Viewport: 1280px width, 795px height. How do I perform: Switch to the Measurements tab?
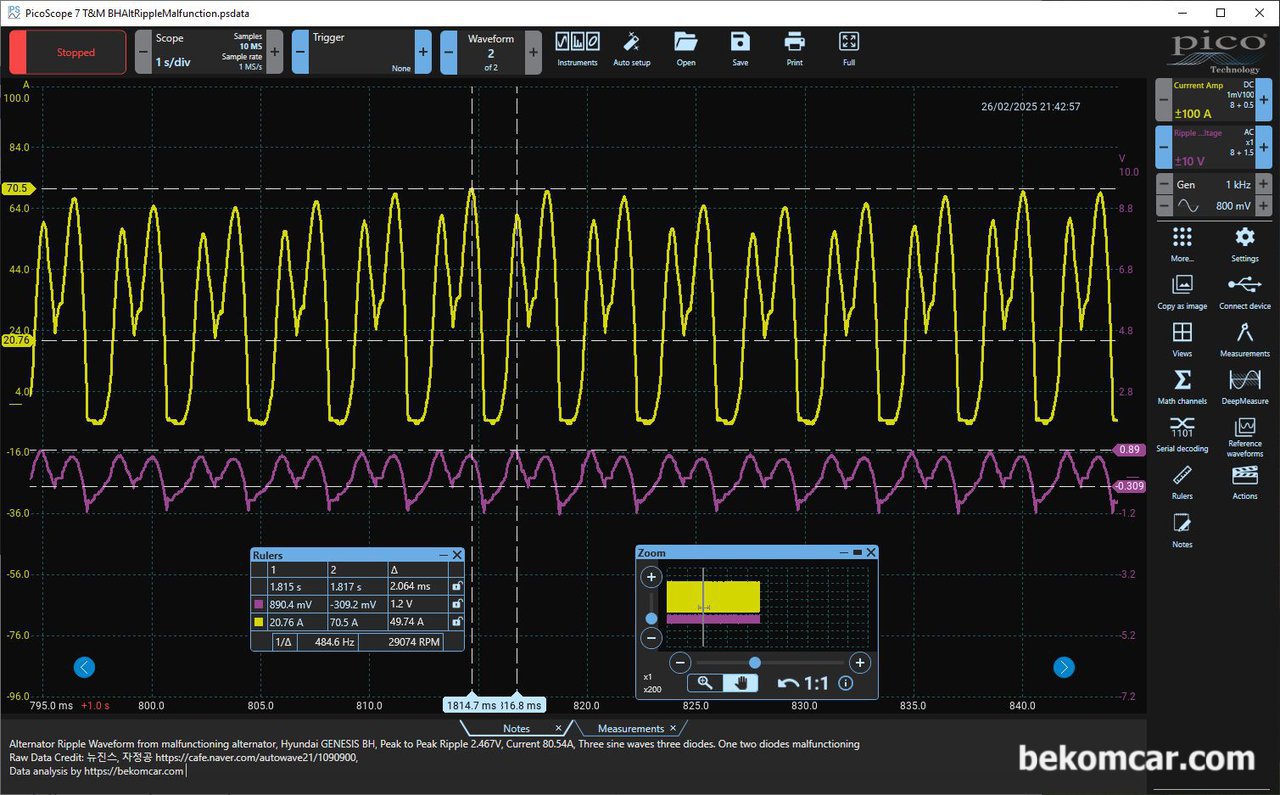(x=630, y=728)
